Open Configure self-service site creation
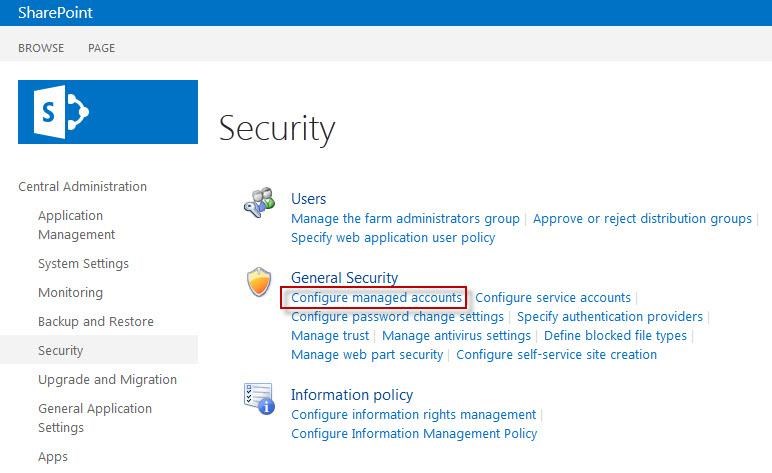 556,354
